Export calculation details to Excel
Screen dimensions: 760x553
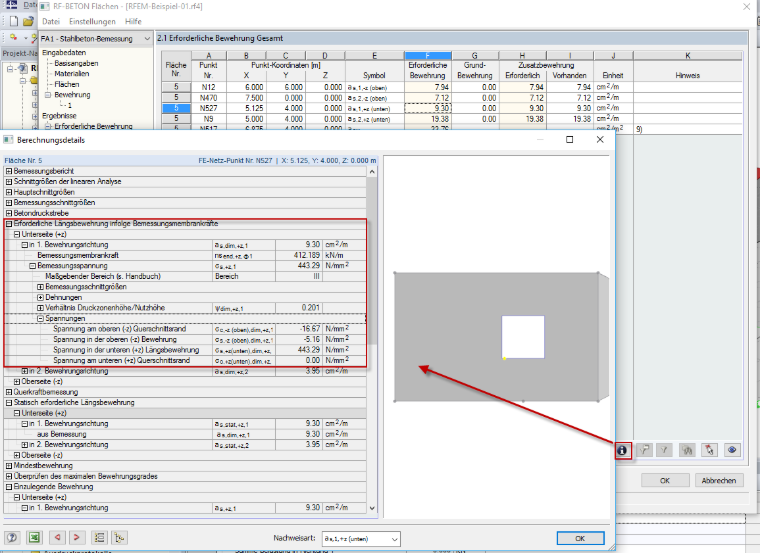click(x=34, y=537)
